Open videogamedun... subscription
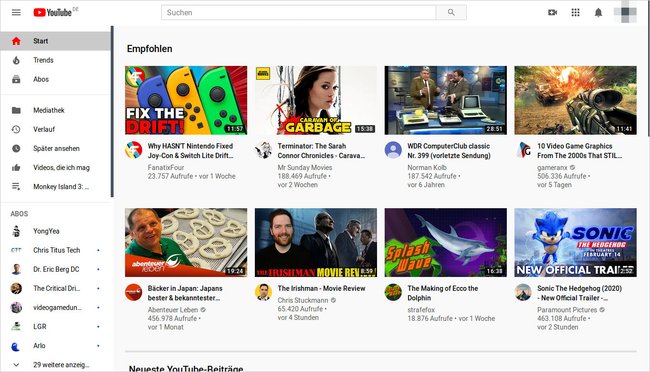Image resolution: width=650 pixels, height=372 pixels. [x=56, y=307]
